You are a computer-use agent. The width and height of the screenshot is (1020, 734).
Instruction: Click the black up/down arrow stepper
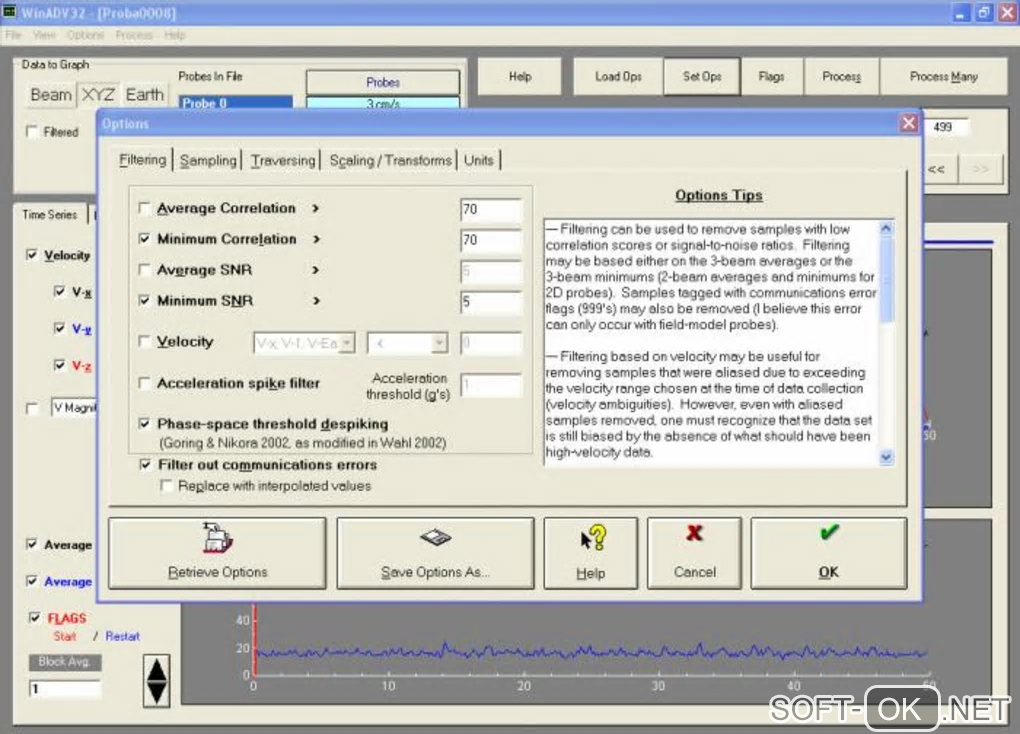click(x=156, y=681)
